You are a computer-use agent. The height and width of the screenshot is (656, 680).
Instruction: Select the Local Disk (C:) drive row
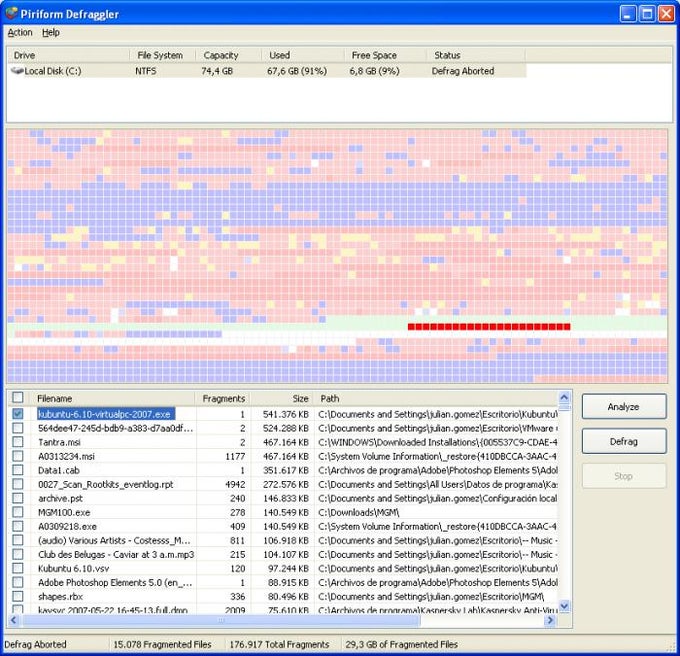coord(266,71)
